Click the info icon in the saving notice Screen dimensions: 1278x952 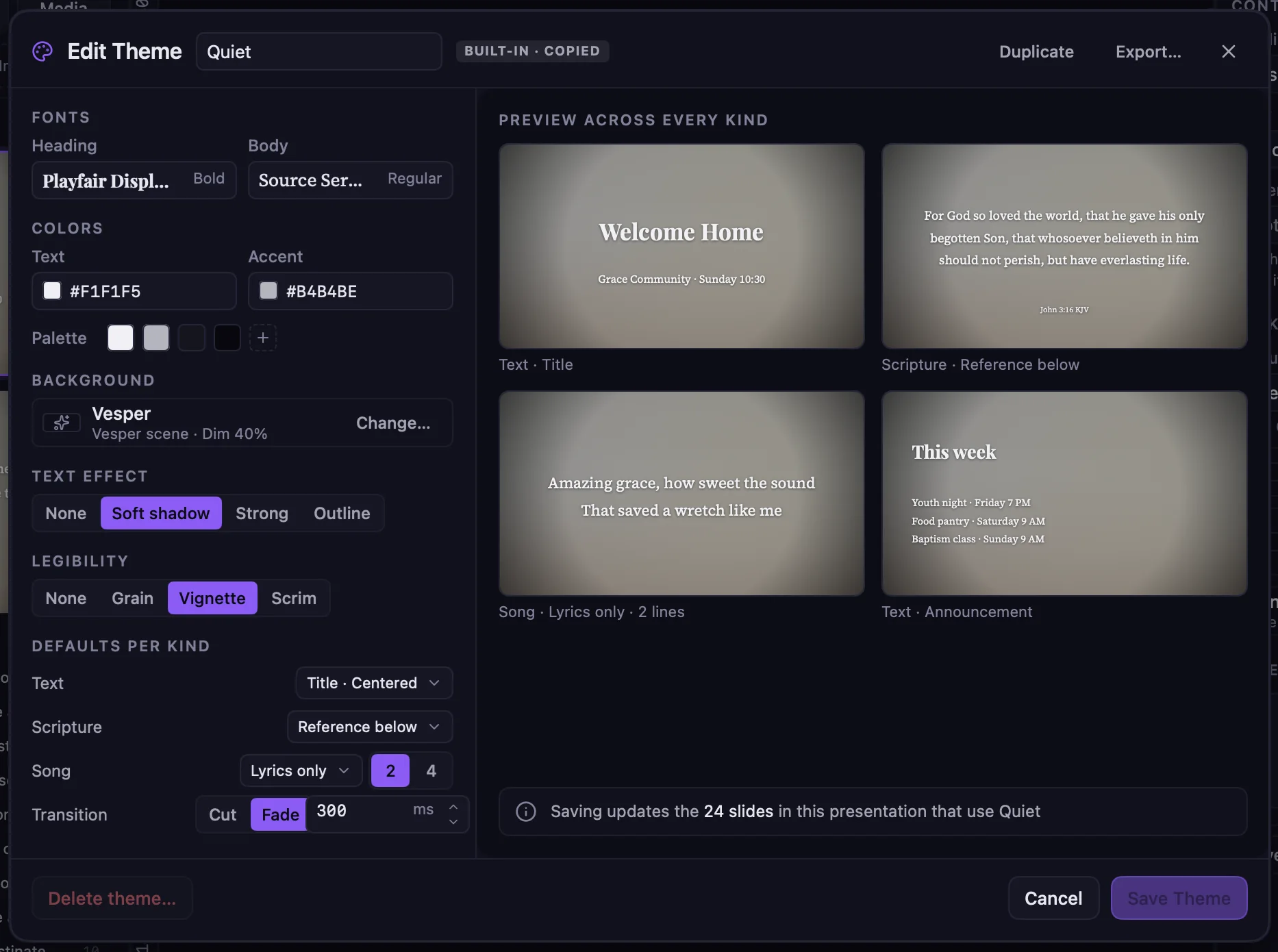tap(526, 812)
